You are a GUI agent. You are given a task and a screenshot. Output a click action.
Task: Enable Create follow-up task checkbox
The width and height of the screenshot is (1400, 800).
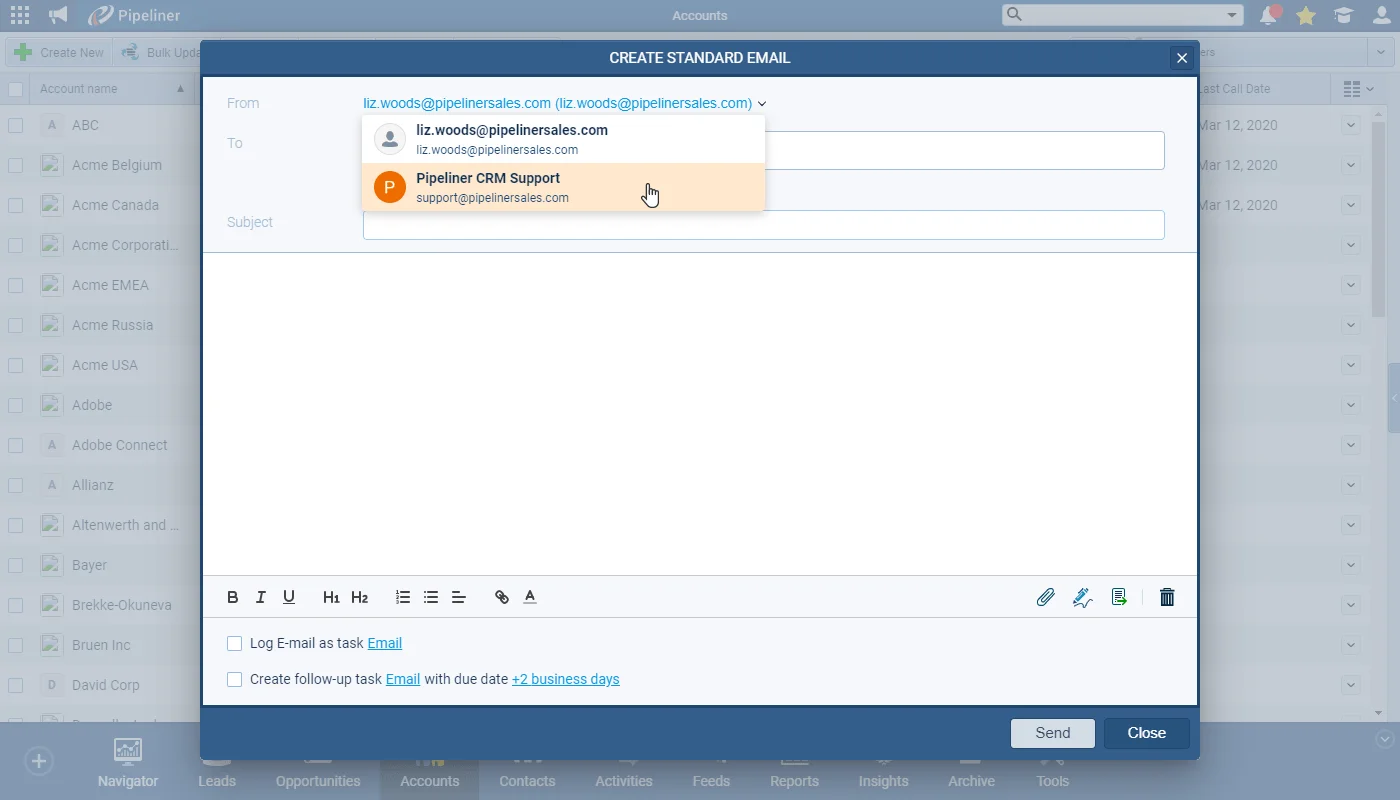235,679
